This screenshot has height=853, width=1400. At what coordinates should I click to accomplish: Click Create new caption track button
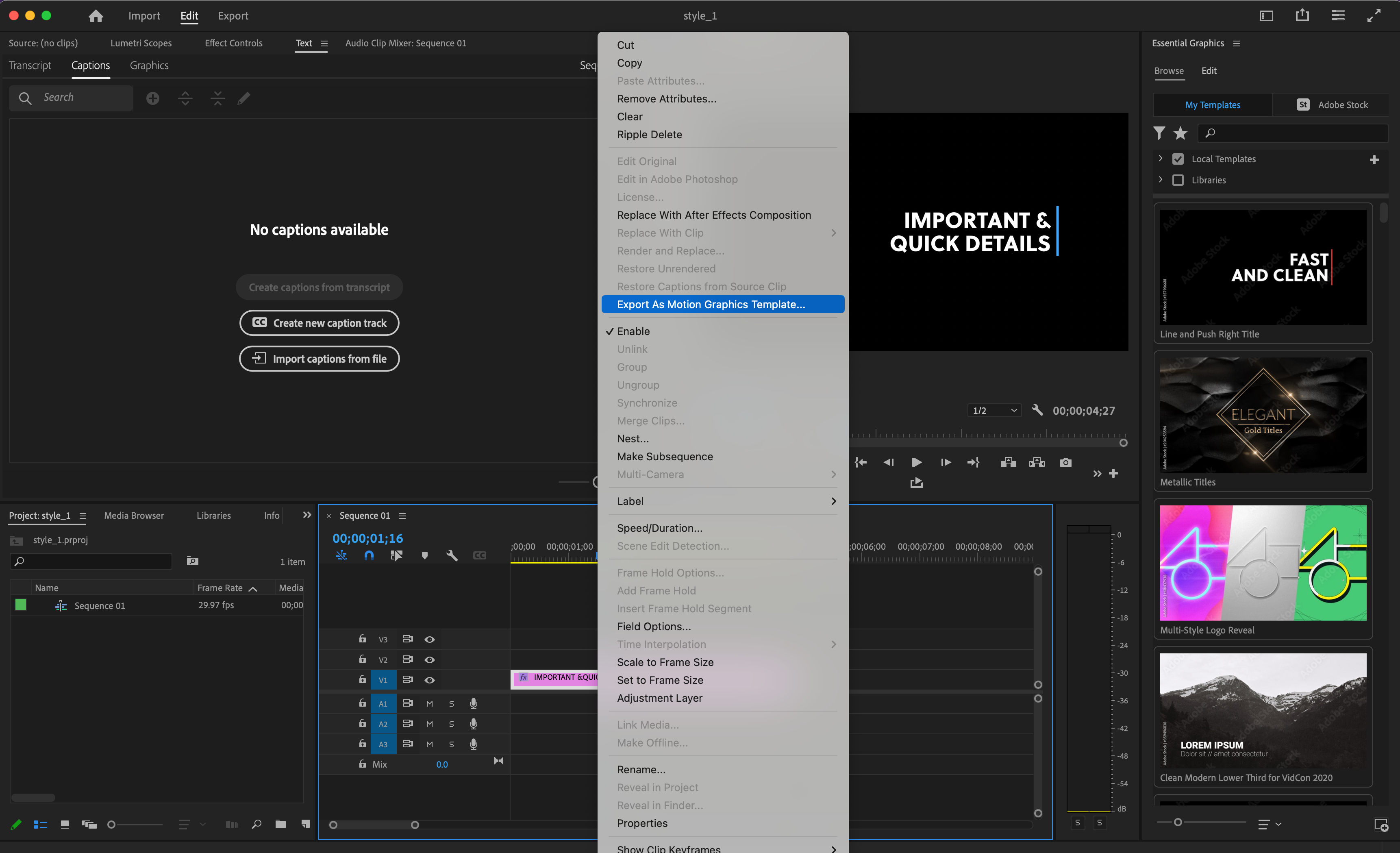(x=319, y=322)
